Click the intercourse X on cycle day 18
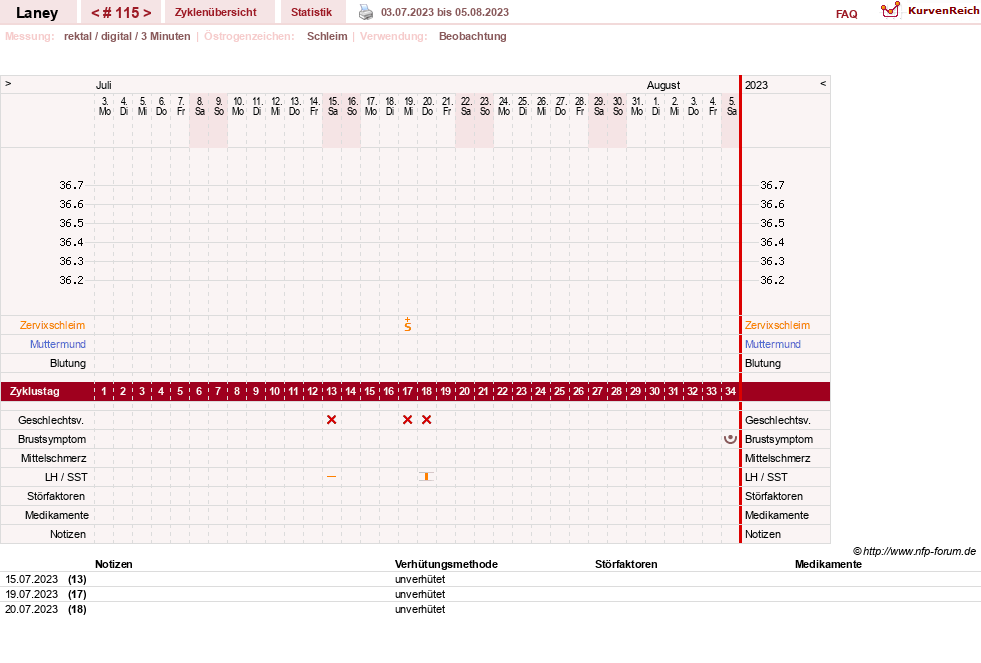The image size is (981, 663). 427,420
